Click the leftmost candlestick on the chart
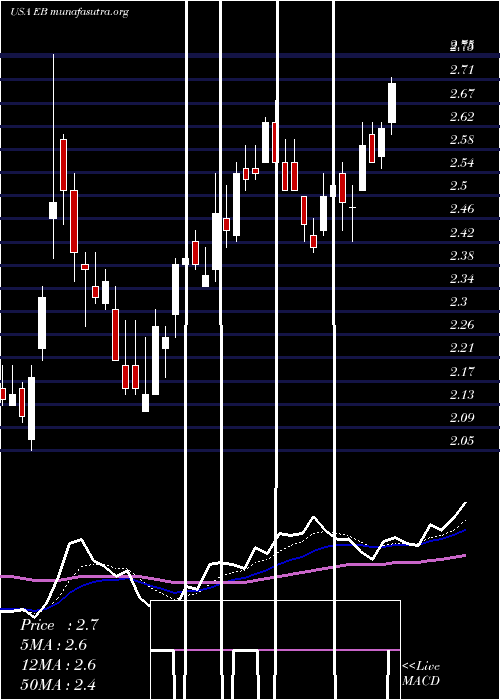This screenshot has width=500, height=700. coord(2,394)
